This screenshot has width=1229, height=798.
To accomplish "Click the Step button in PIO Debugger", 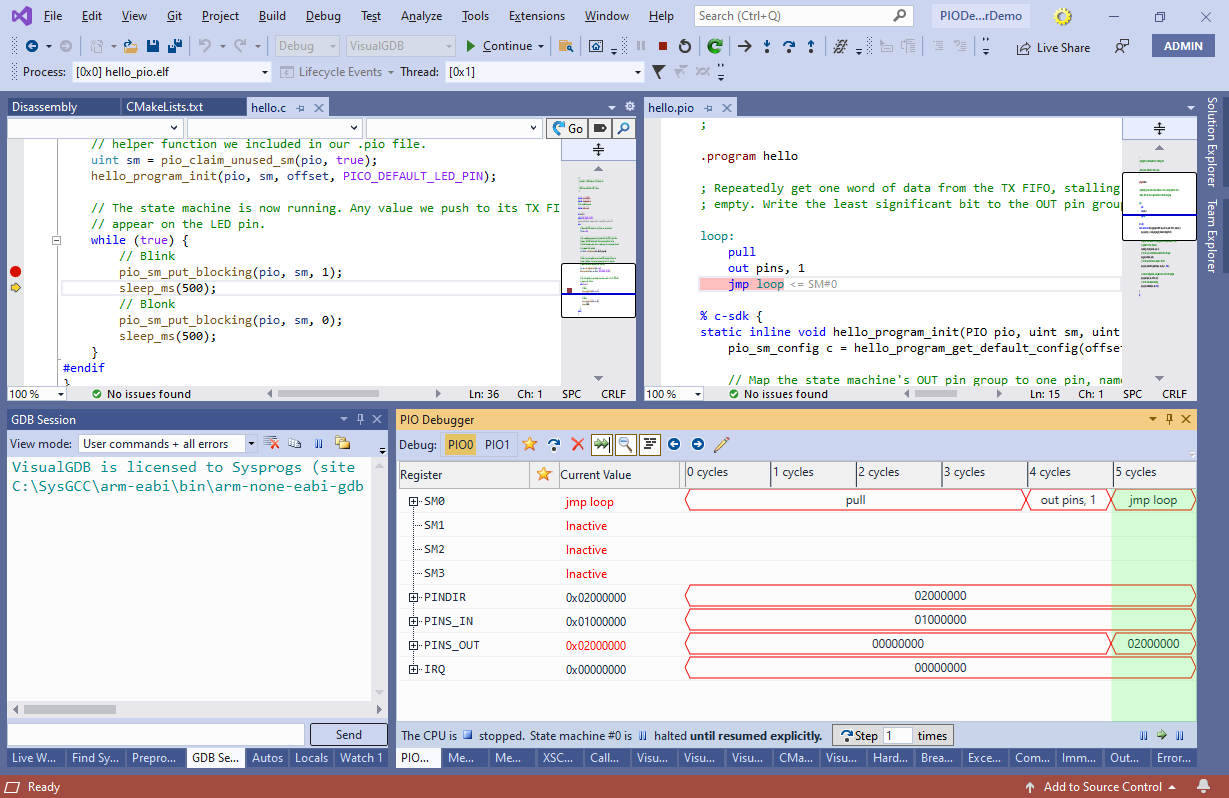I will (858, 735).
